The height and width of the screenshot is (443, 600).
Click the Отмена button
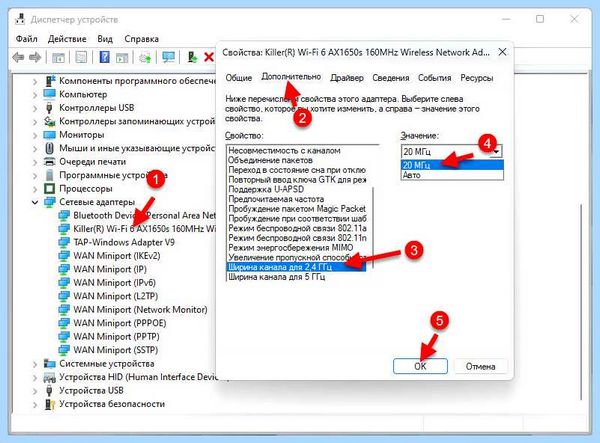tap(480, 366)
